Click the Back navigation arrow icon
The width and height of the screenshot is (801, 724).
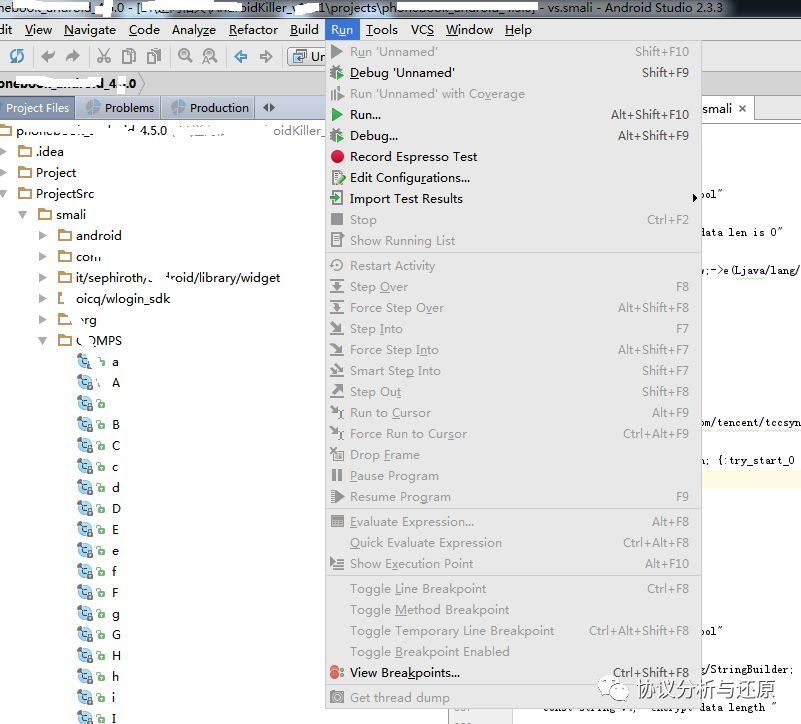pyautogui.click(x=241, y=56)
